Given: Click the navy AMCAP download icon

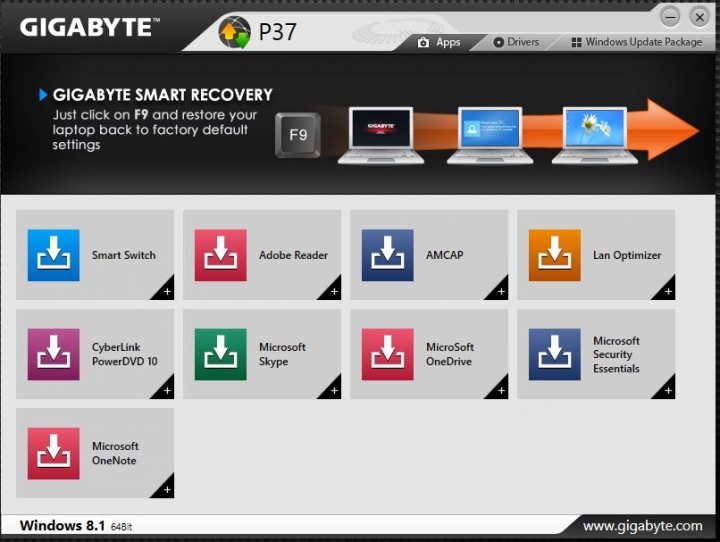Looking at the screenshot, I should (388, 255).
